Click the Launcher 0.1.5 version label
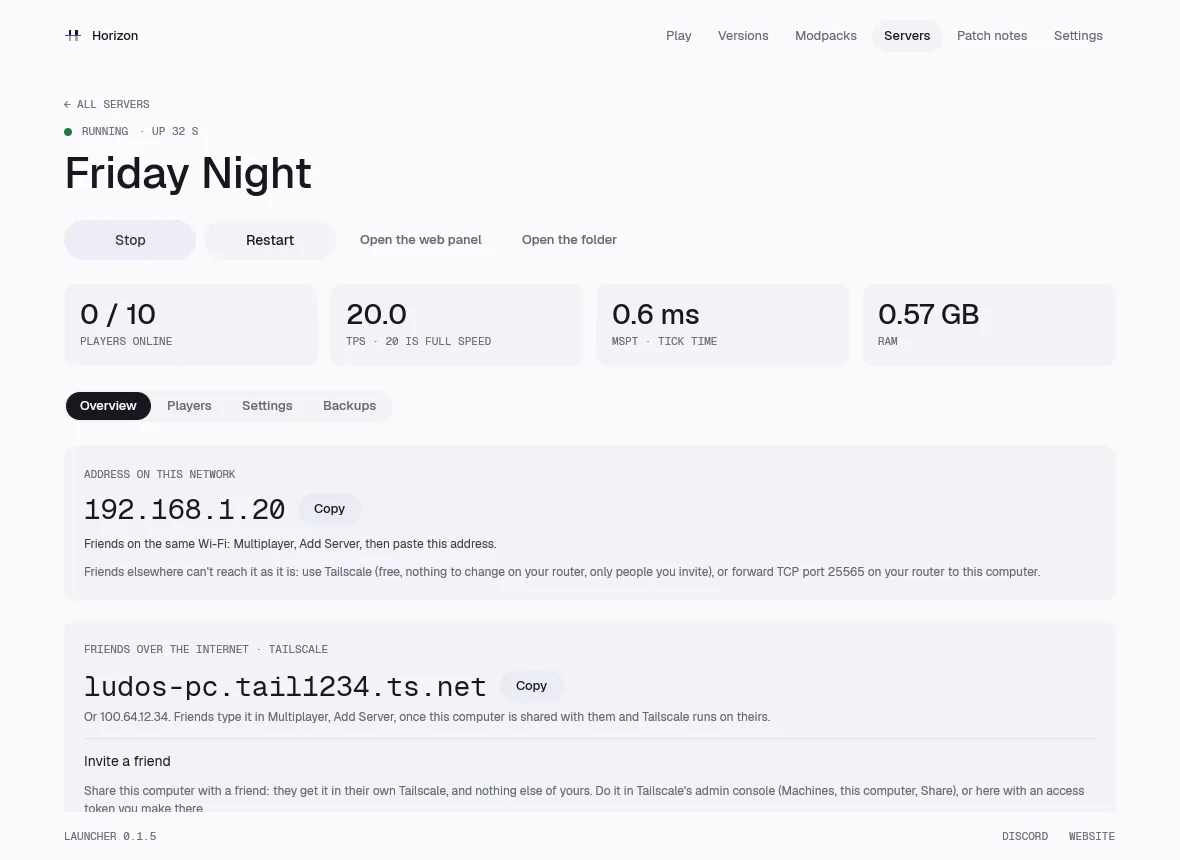1180x860 pixels. (x=111, y=837)
